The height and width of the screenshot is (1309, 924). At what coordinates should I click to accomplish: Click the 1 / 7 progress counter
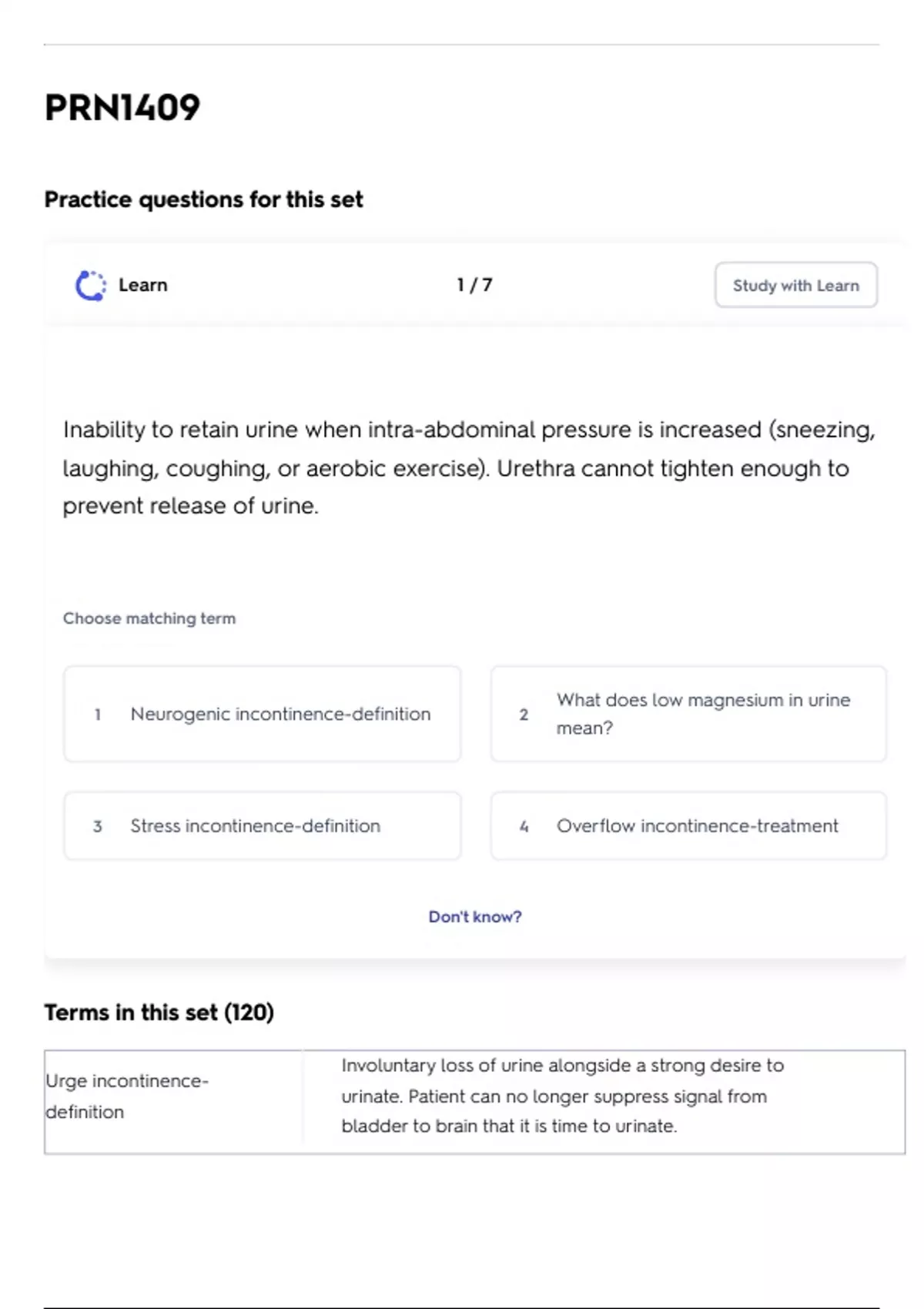coord(474,286)
